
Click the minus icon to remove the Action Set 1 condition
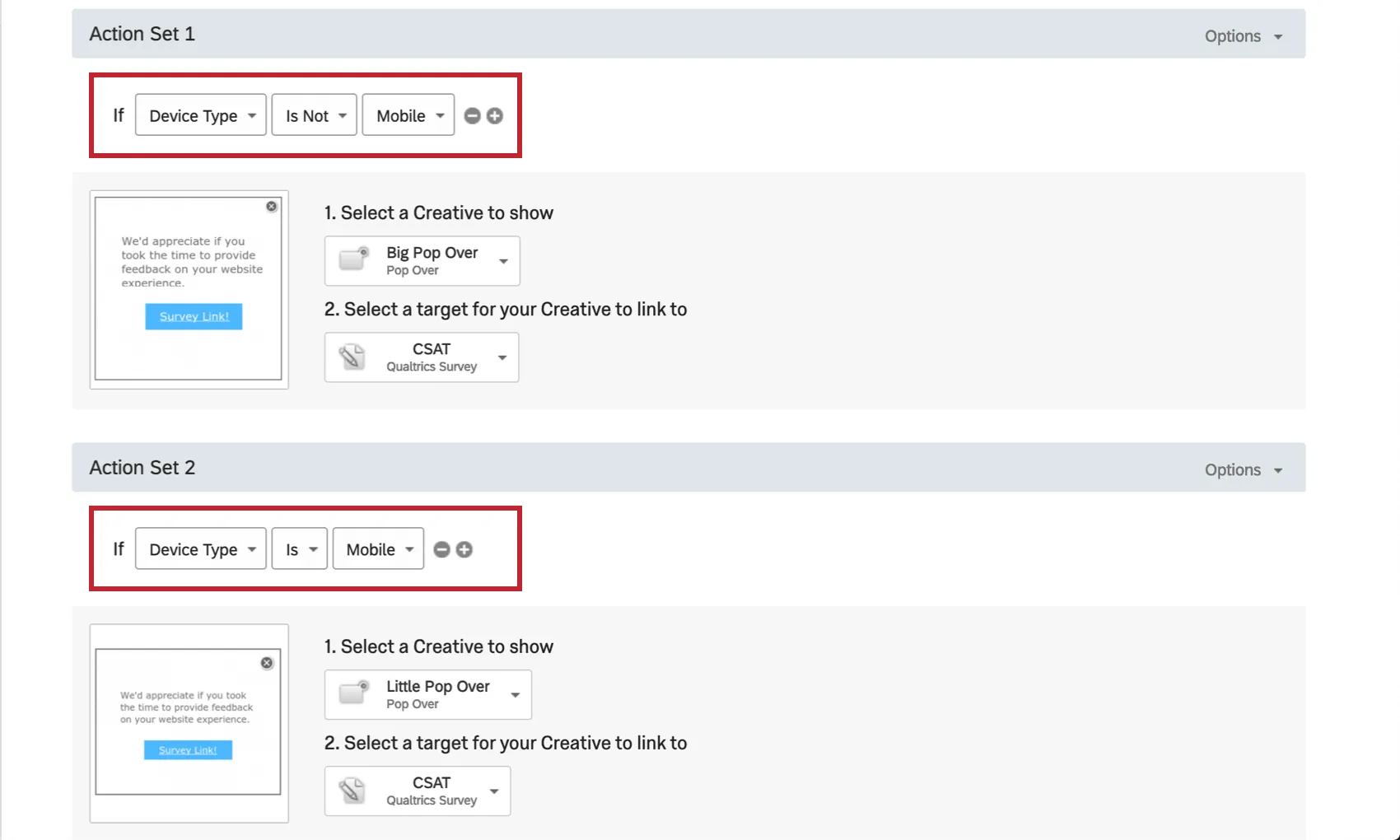(x=472, y=115)
